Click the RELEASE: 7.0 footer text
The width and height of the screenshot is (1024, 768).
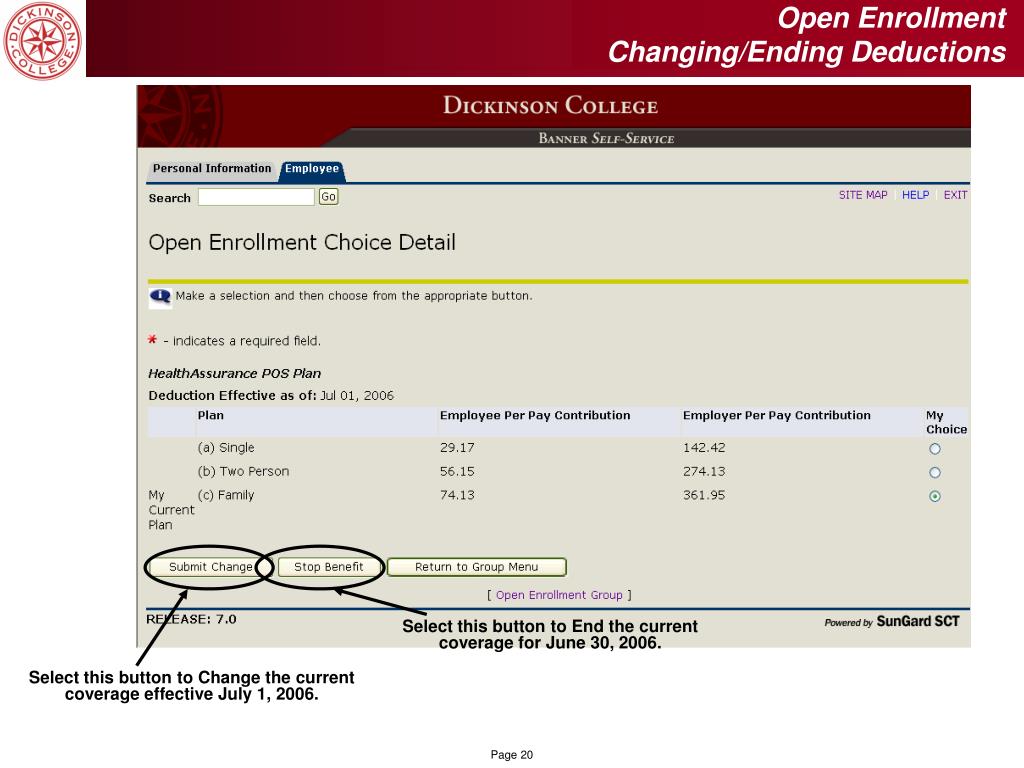coord(191,619)
